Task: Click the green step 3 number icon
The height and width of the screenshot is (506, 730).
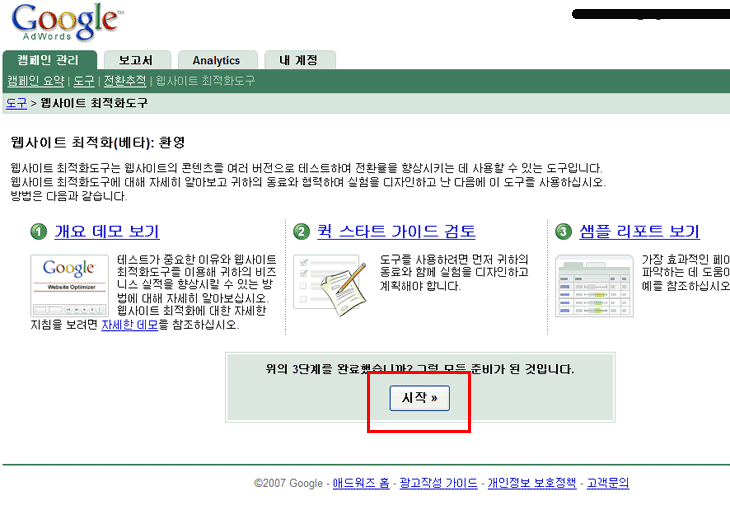Action: (563, 231)
